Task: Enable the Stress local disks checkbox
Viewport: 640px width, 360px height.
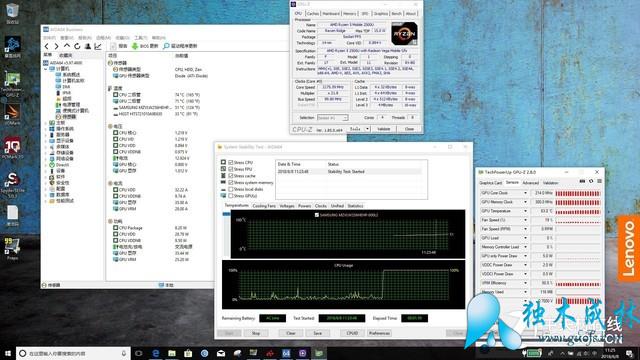Action: pyautogui.click(x=231, y=189)
